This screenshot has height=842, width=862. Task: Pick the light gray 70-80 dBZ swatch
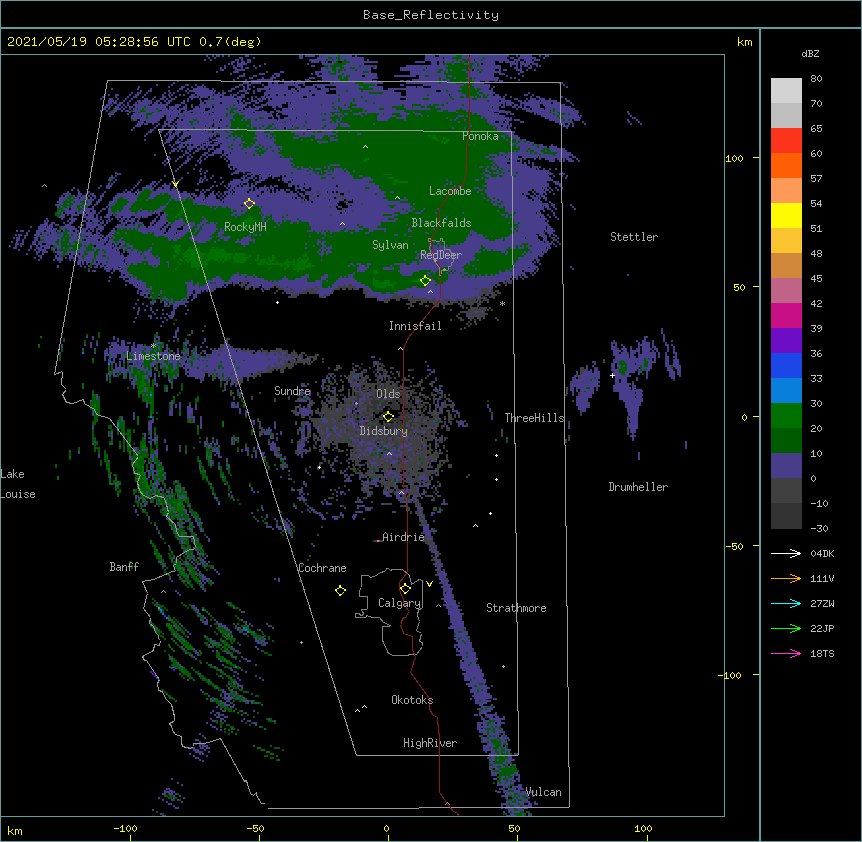786,91
